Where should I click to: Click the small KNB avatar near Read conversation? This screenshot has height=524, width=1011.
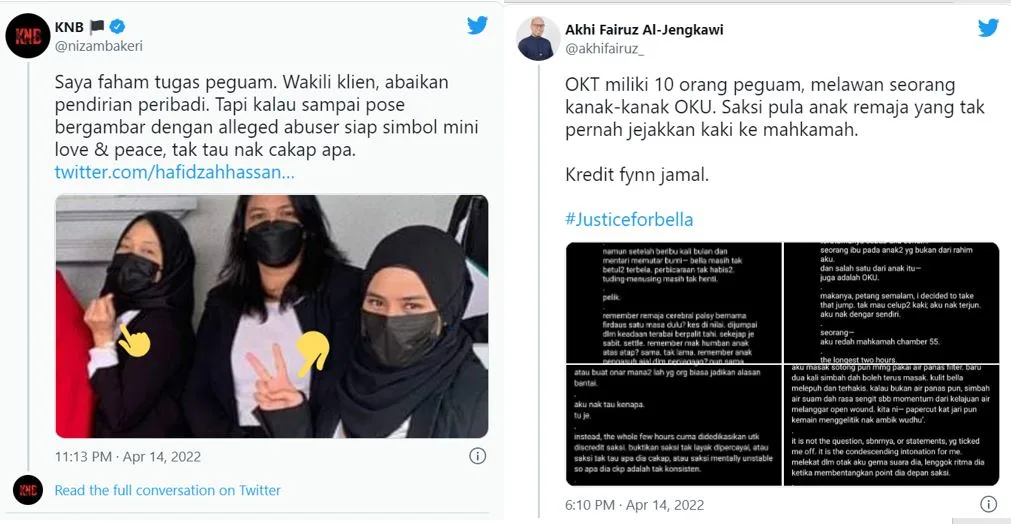[28, 490]
